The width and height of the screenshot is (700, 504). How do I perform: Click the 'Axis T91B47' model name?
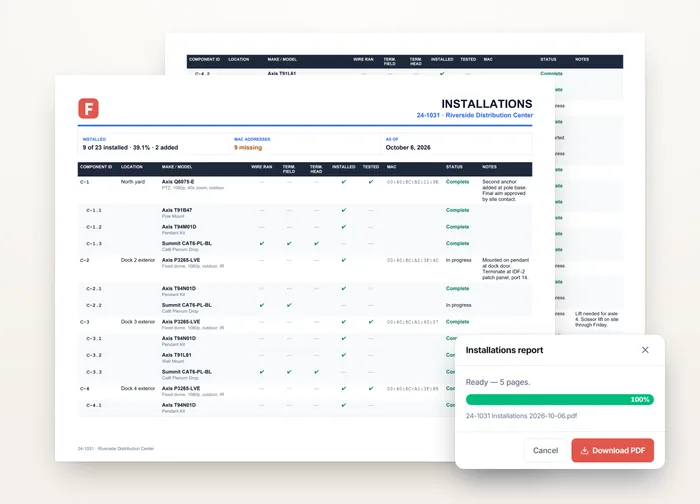tap(177, 210)
